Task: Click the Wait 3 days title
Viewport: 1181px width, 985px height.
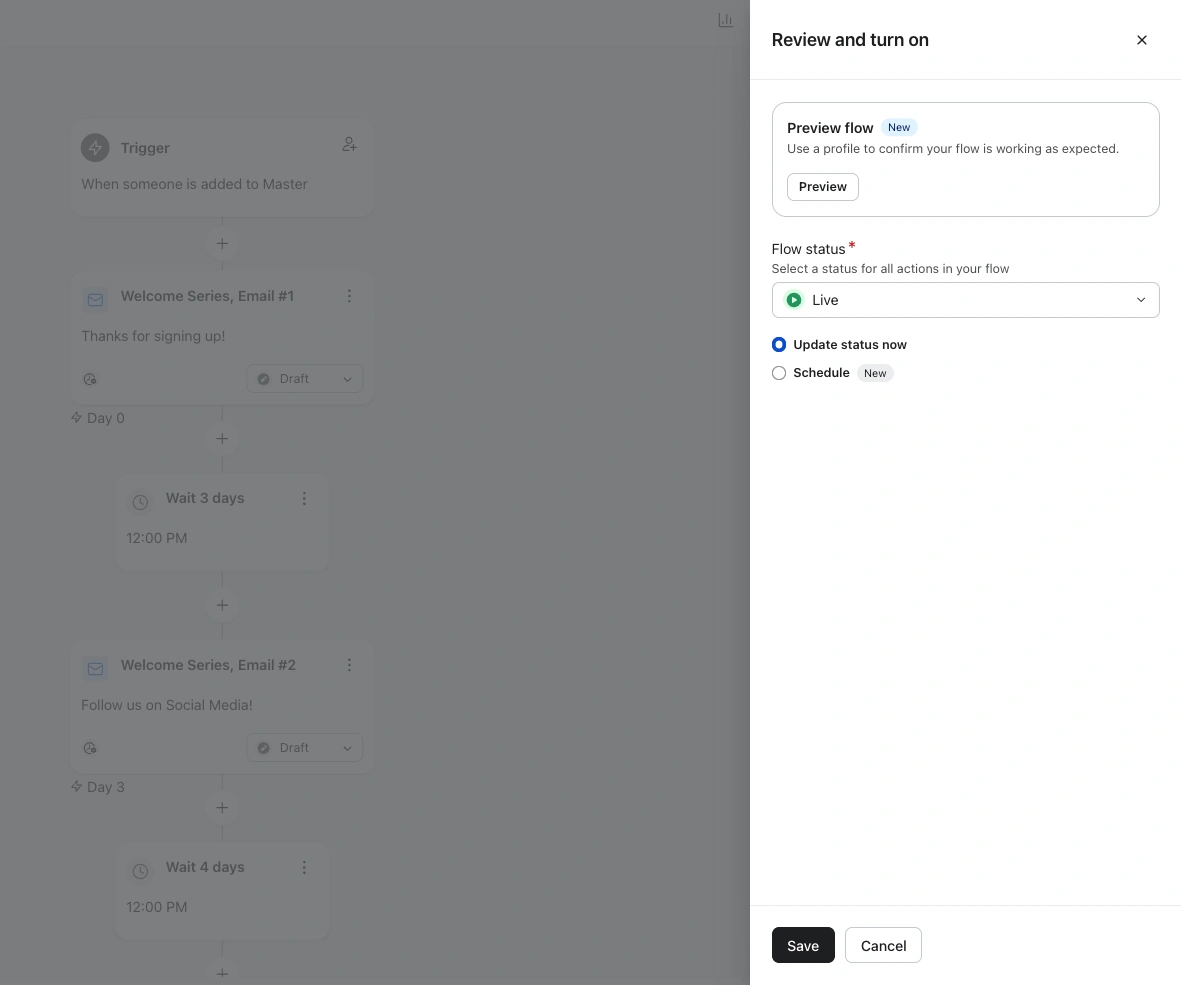Action: click(205, 498)
